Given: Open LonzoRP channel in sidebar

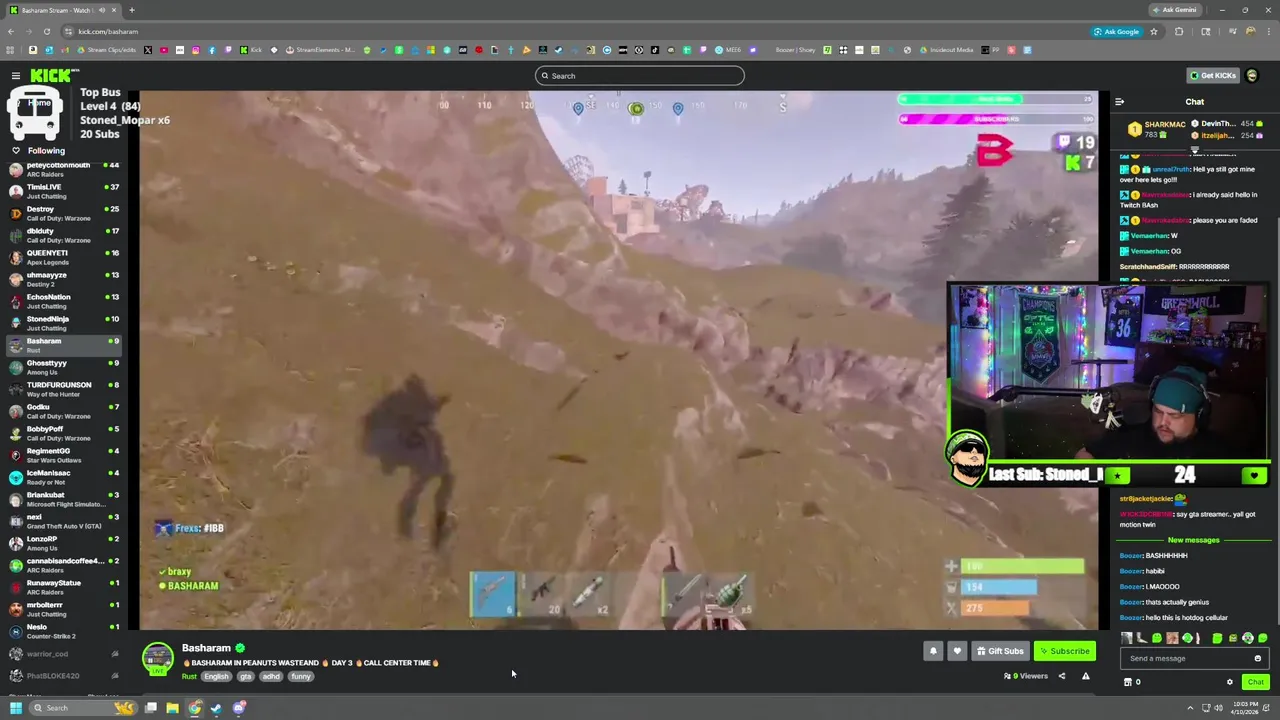Looking at the screenshot, I should pos(62,543).
